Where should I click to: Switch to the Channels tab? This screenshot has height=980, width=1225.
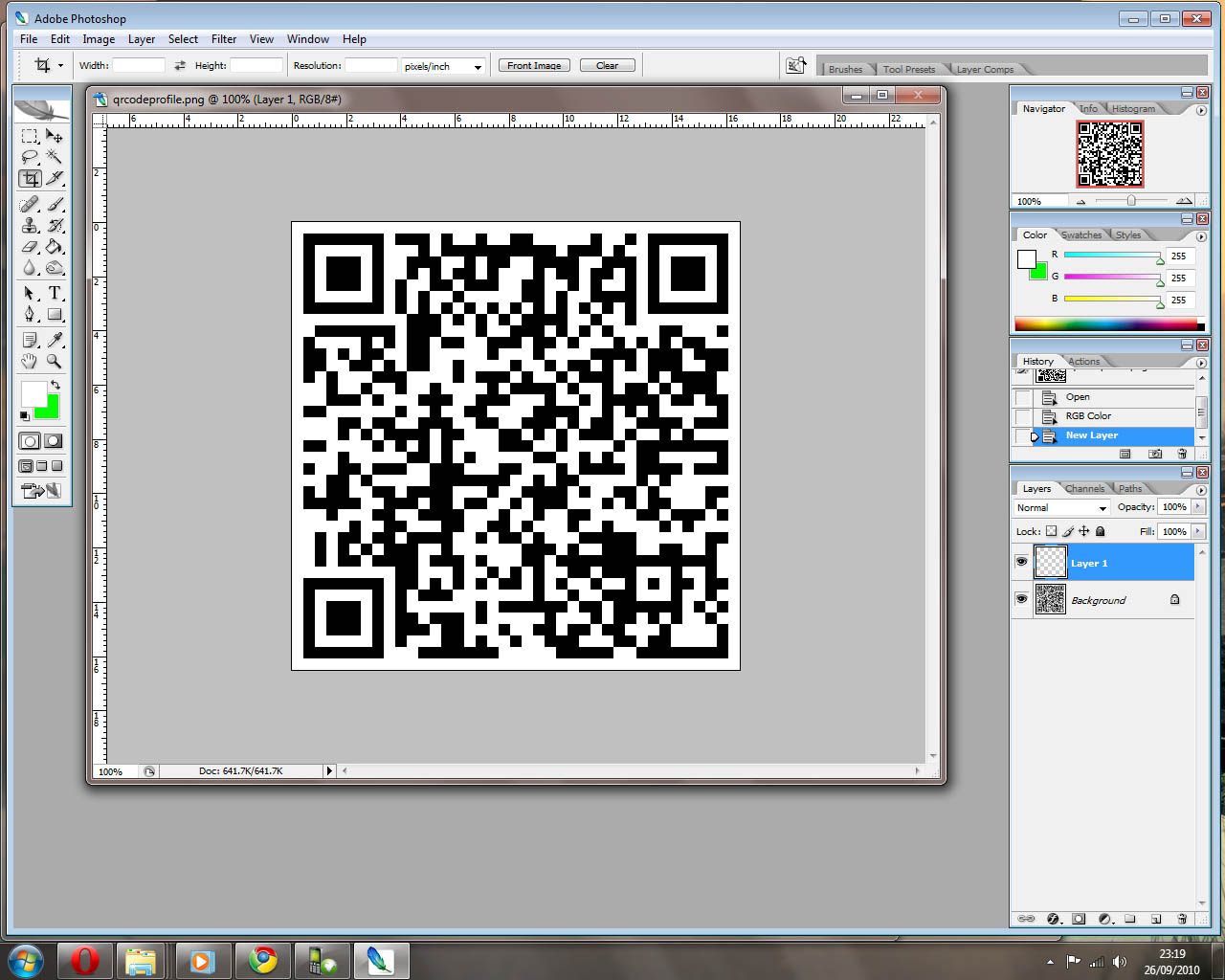[1085, 488]
